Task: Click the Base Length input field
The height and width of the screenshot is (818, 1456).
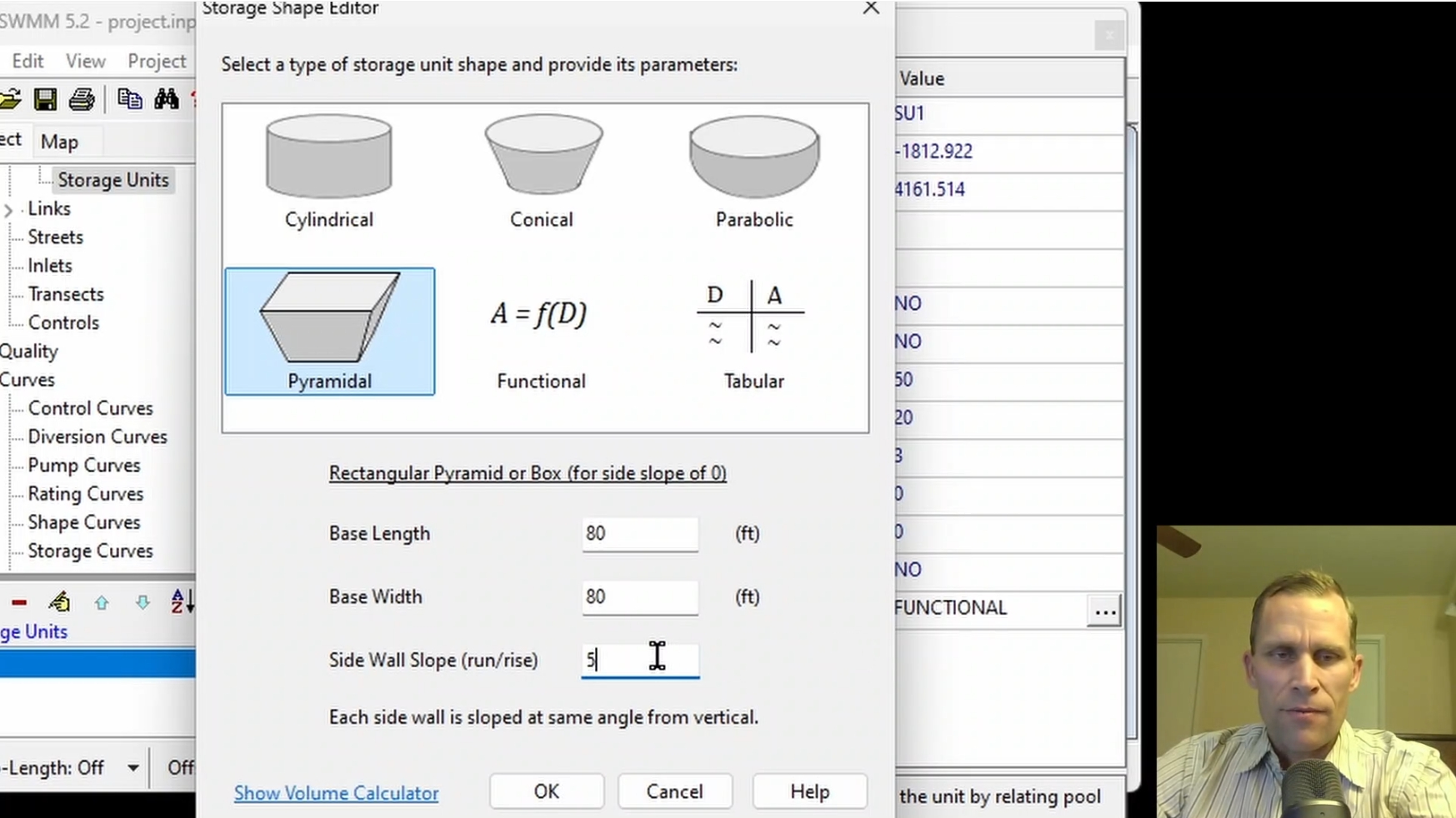Action: pyautogui.click(x=640, y=534)
